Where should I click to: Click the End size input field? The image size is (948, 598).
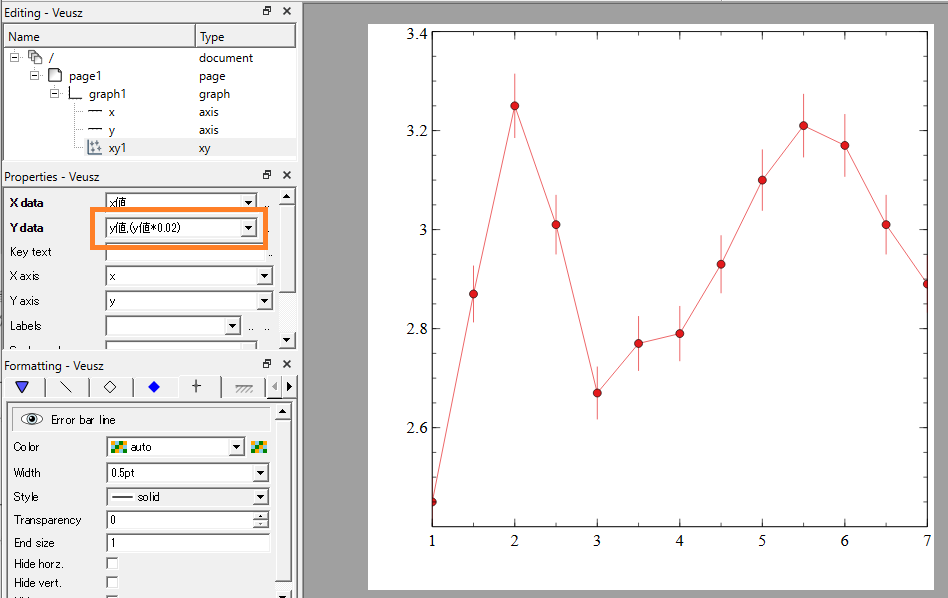point(188,543)
